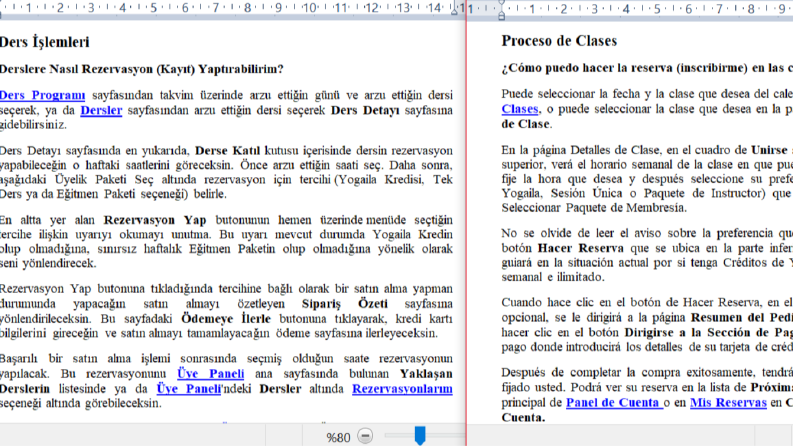Click the number 10 on the left ruler
The image size is (793, 446).
tap(309, 8)
